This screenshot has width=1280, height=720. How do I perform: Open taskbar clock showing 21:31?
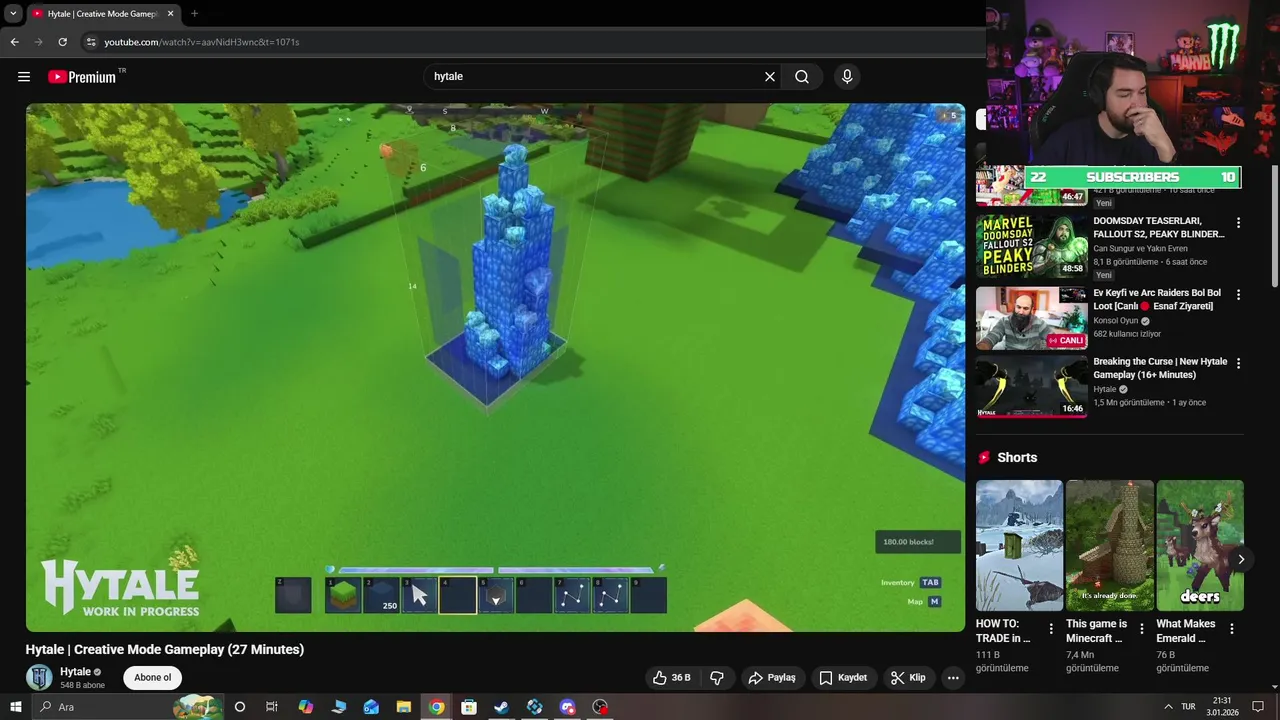point(1222,707)
